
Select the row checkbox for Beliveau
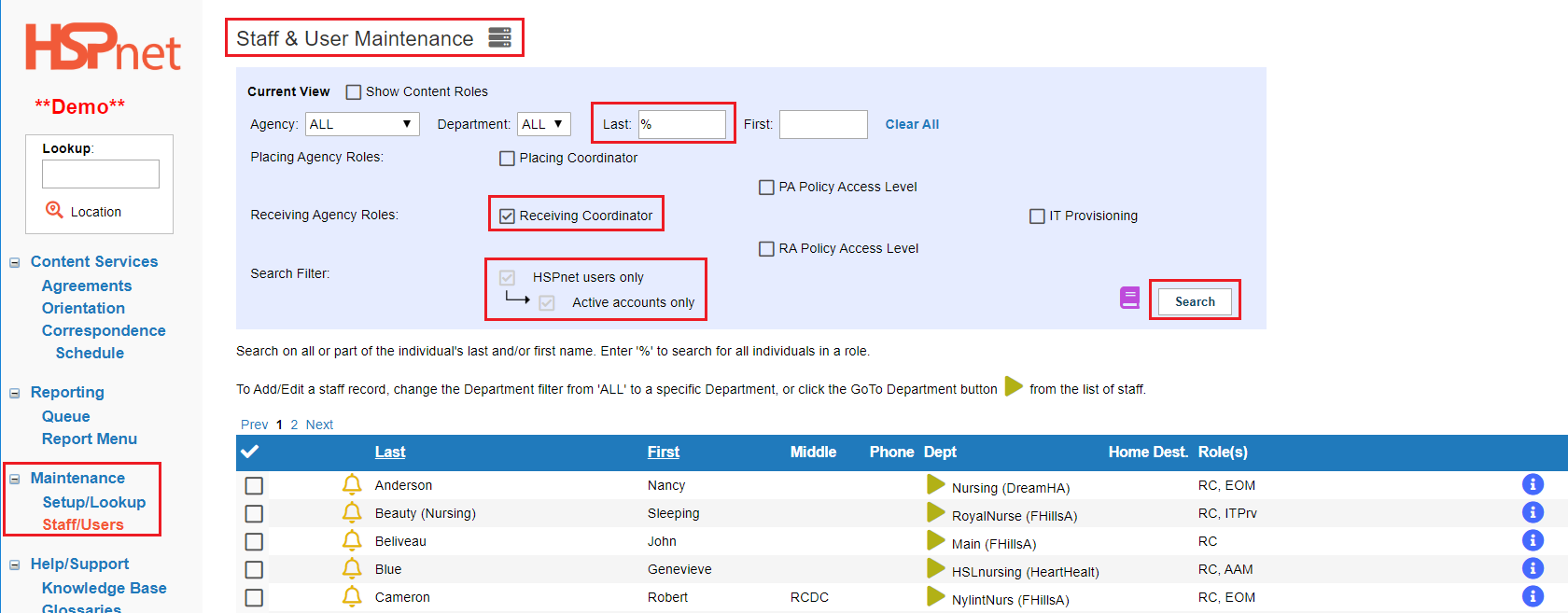[254, 542]
